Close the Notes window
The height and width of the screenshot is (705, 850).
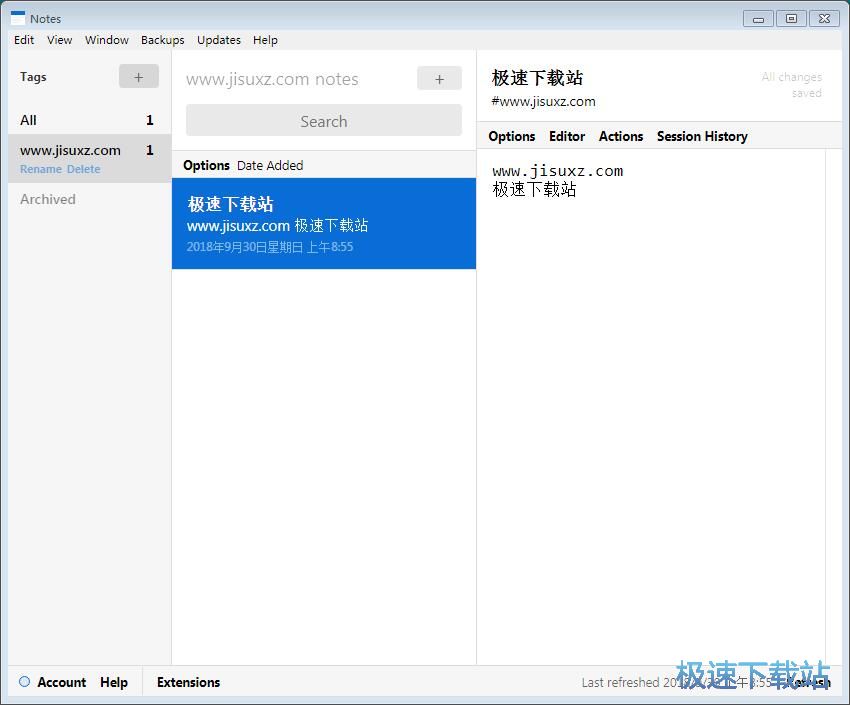coord(824,18)
